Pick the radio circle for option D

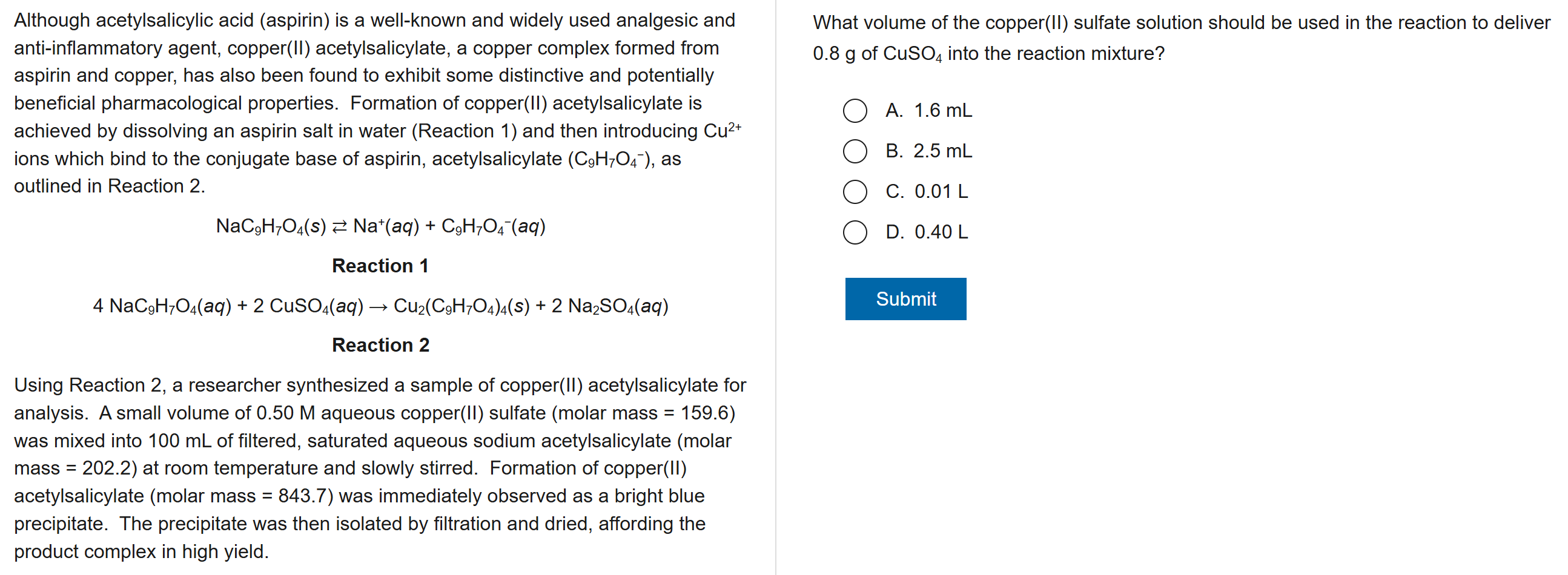(x=855, y=232)
